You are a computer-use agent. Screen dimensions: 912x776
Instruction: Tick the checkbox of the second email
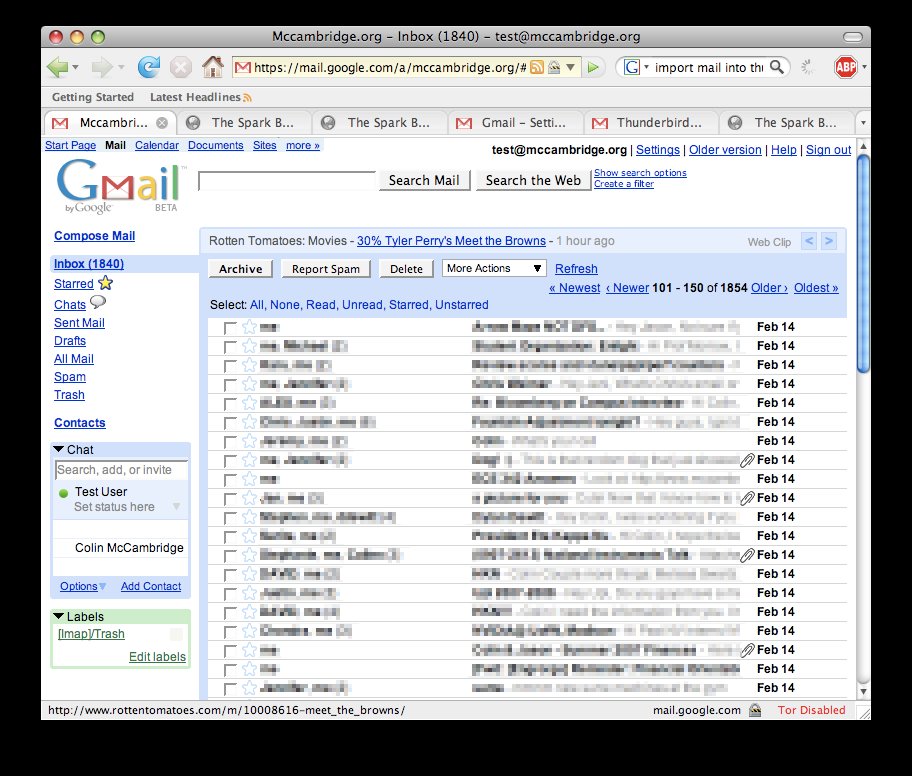[230, 347]
